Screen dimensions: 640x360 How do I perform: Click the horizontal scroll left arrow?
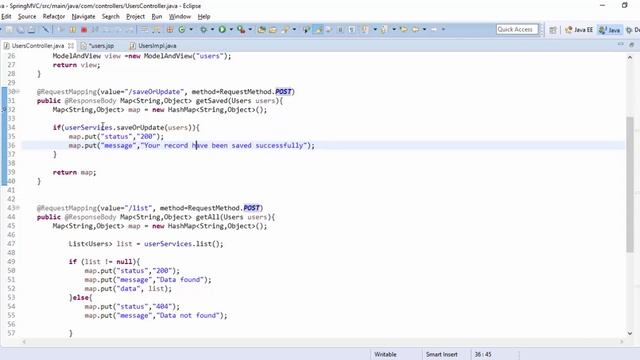(24, 342)
